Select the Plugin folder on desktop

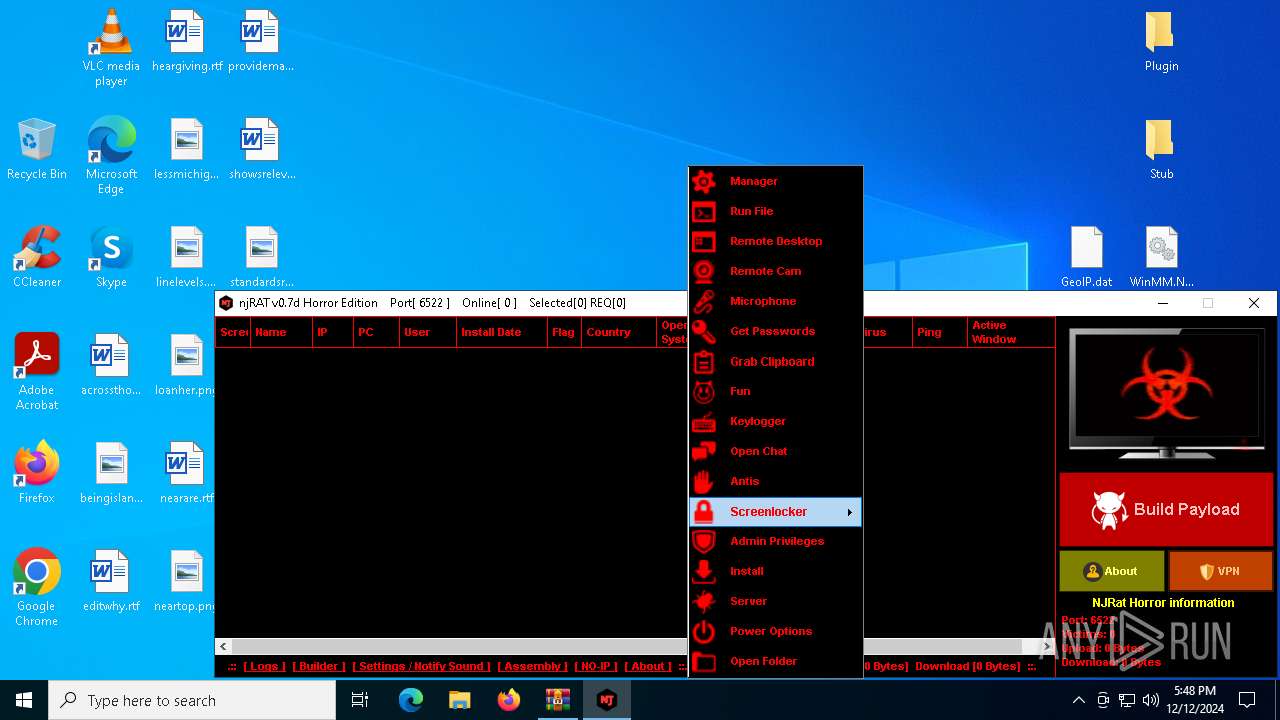pos(1161,41)
